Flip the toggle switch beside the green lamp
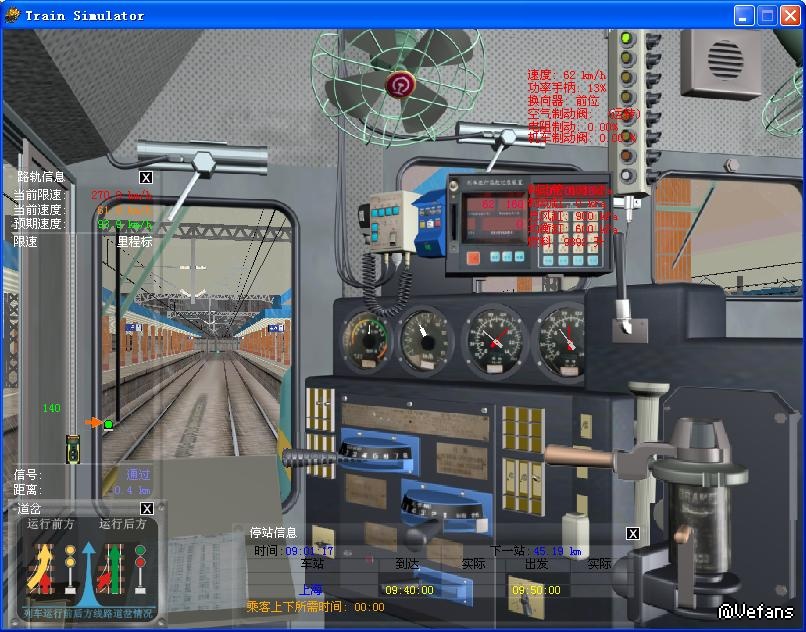 pyautogui.click(x=652, y=40)
